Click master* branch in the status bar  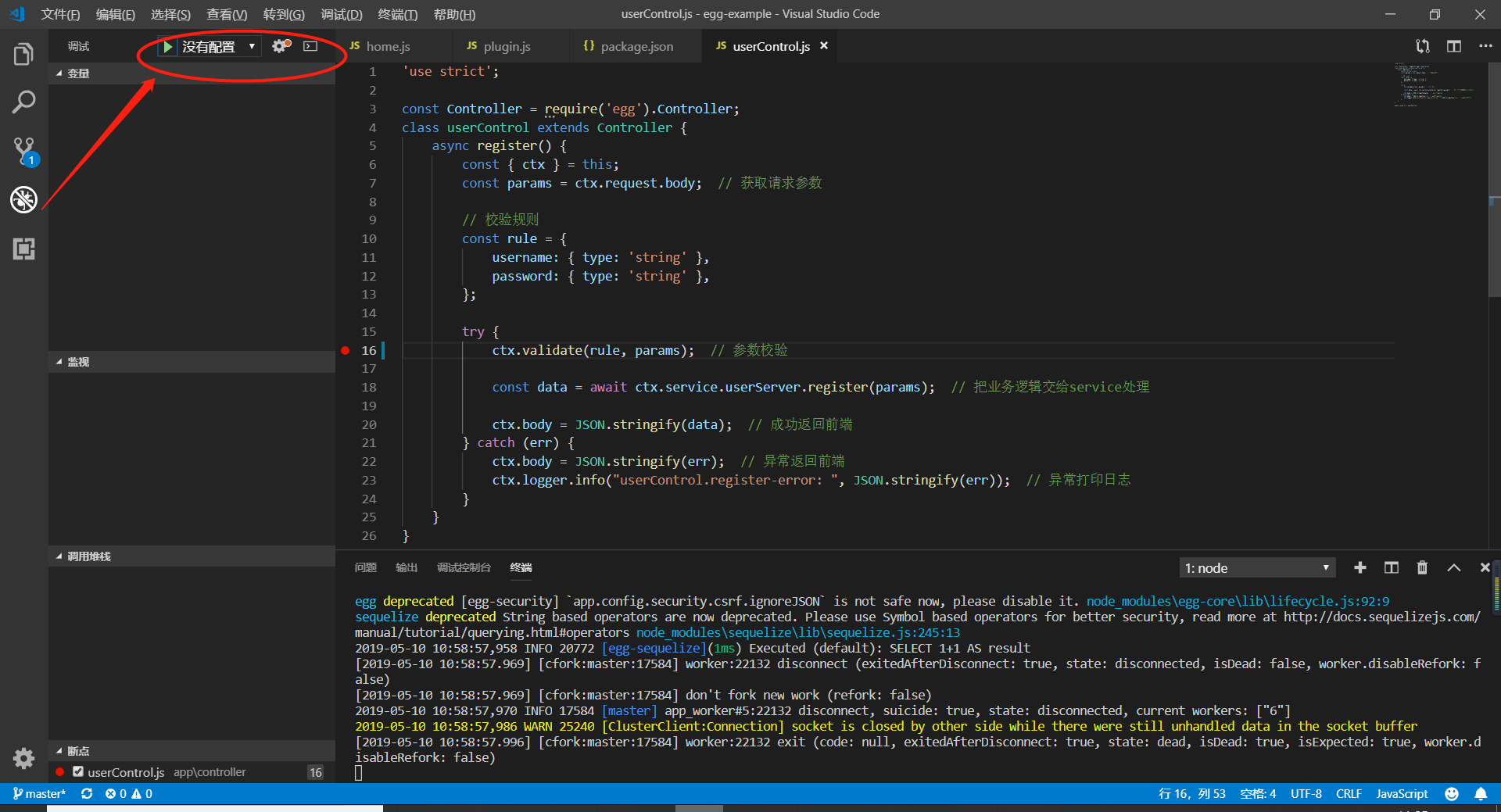point(38,793)
